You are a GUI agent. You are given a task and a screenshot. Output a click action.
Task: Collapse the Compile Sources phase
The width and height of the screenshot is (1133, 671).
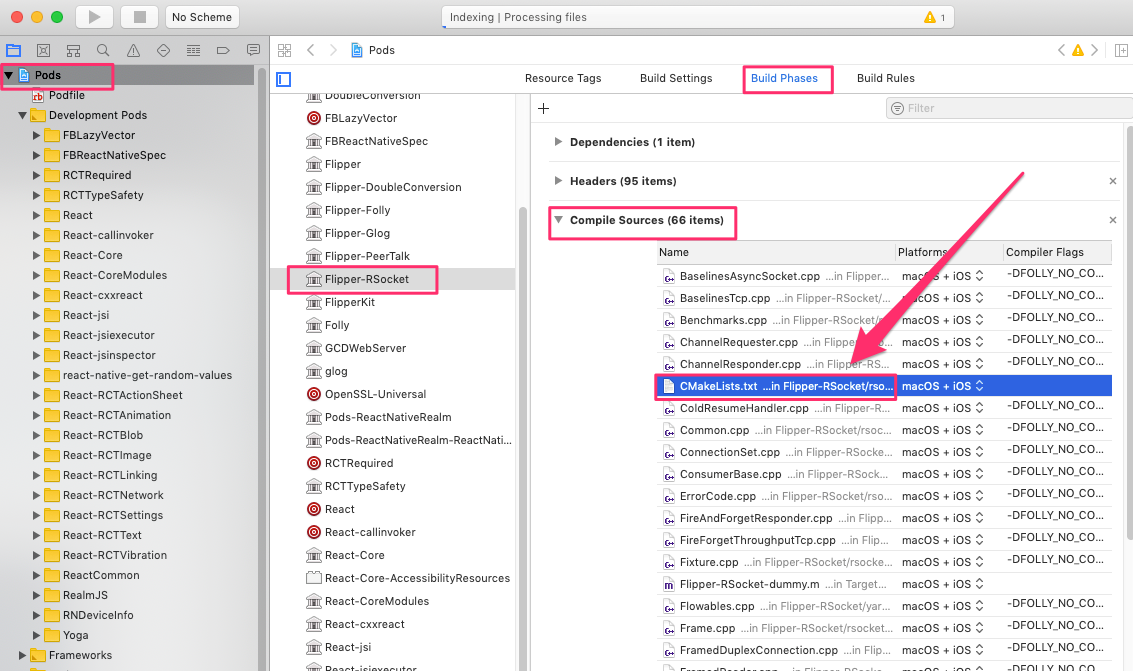558,220
